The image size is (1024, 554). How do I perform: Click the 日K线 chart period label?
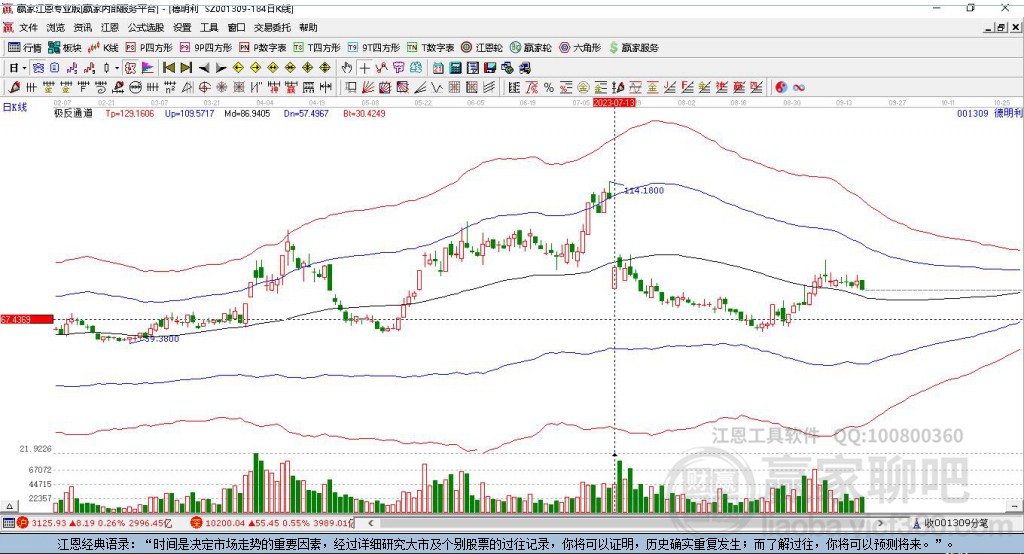[14, 107]
